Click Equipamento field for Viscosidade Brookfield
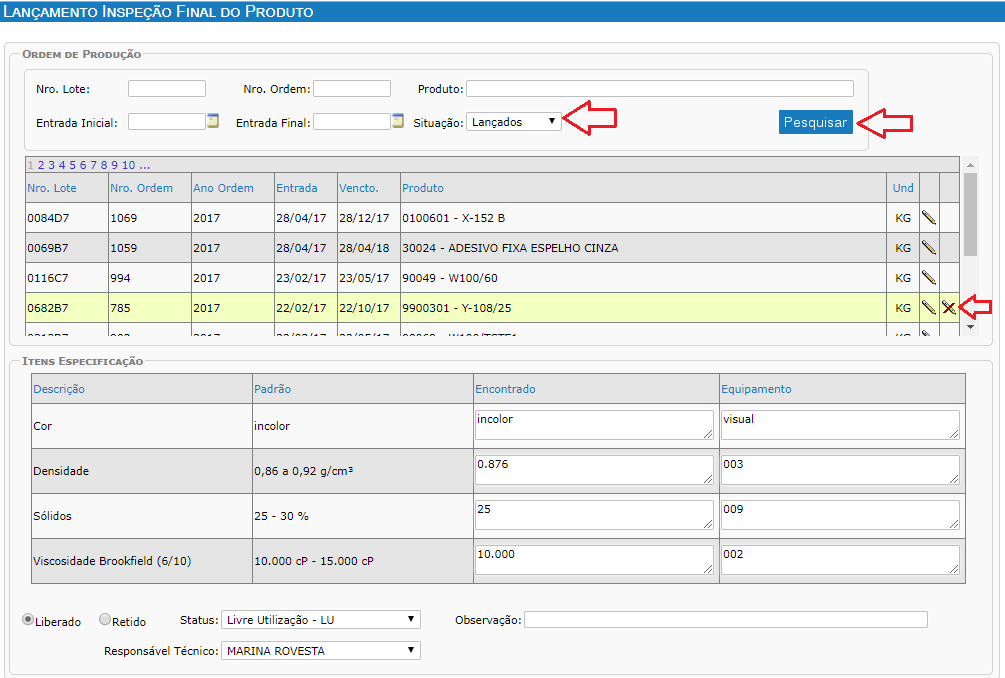 [840, 559]
